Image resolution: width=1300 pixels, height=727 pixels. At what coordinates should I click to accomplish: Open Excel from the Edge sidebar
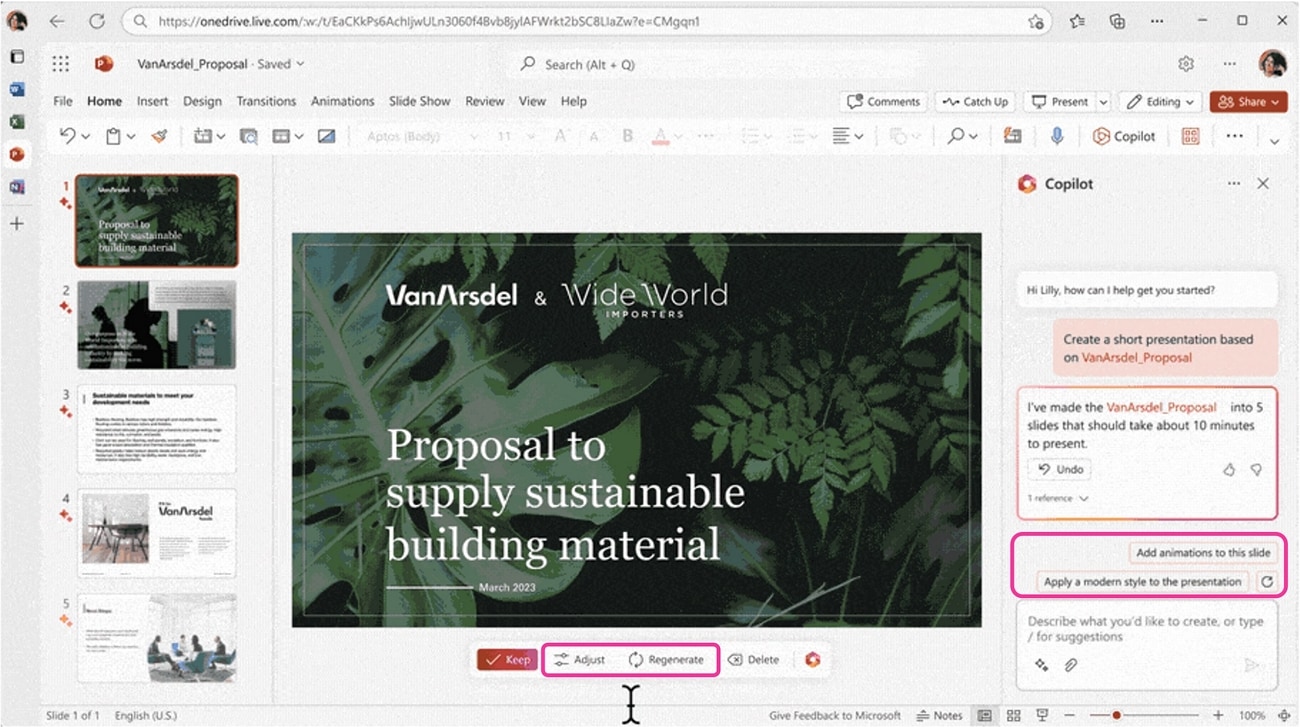point(16,122)
